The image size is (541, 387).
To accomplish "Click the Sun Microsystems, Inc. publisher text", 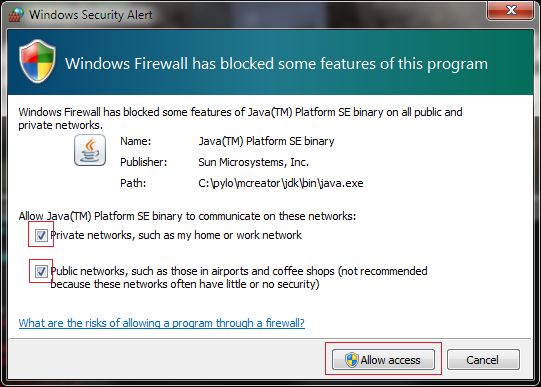I will coord(253,162).
